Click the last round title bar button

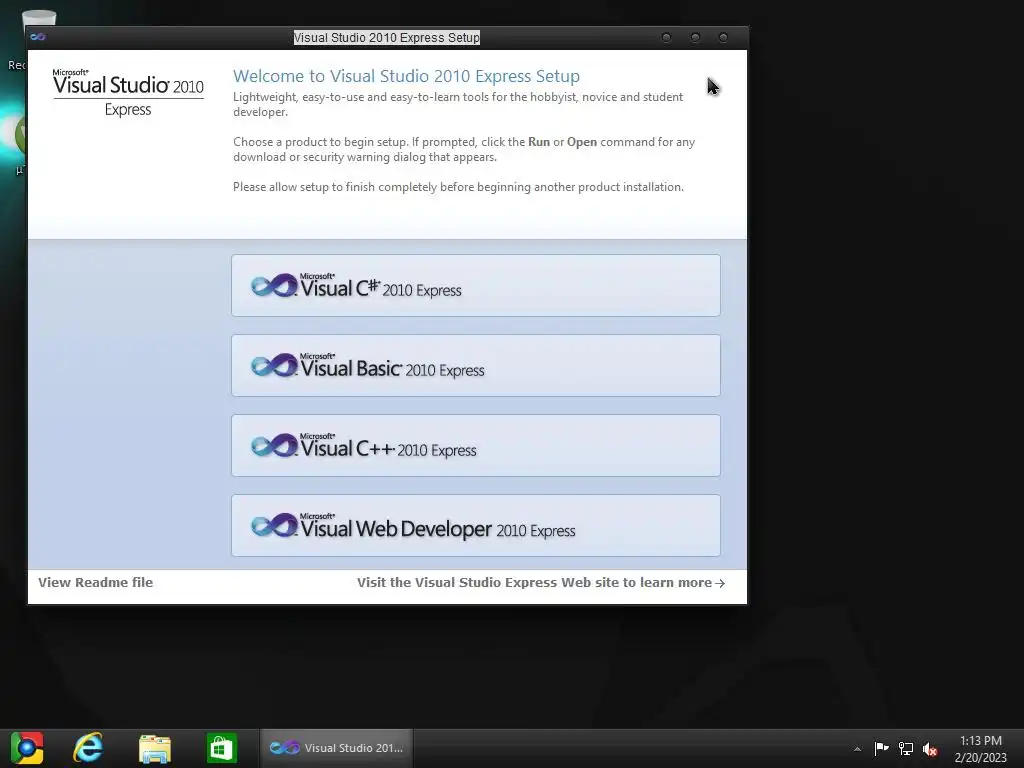pyautogui.click(x=723, y=37)
